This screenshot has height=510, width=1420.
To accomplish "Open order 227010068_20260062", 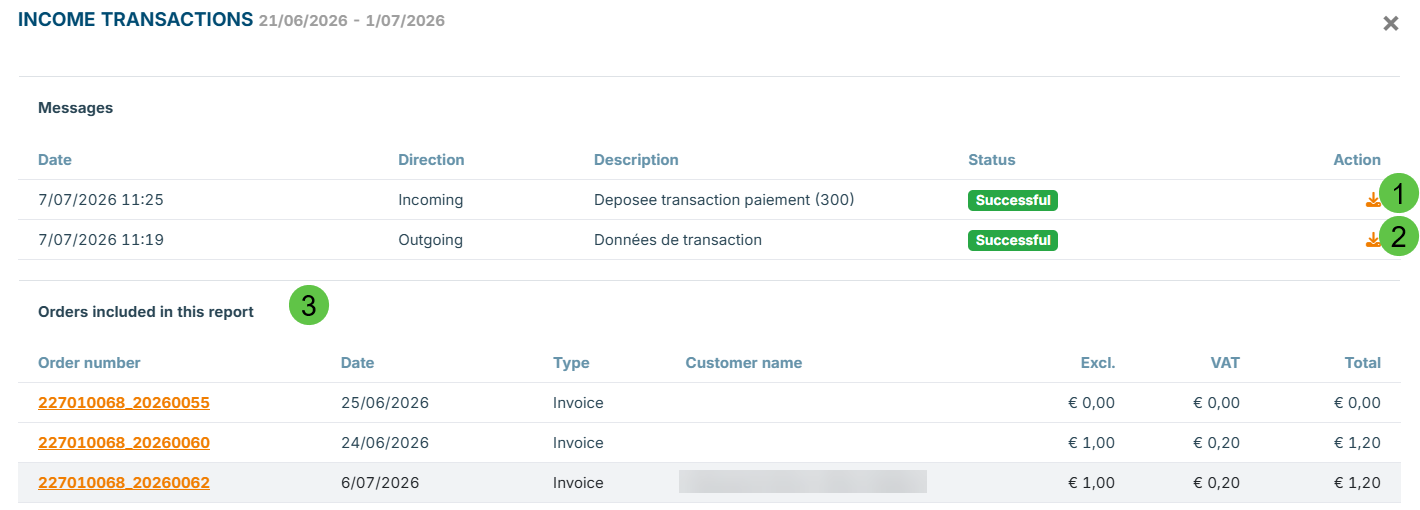I will pos(124,483).
